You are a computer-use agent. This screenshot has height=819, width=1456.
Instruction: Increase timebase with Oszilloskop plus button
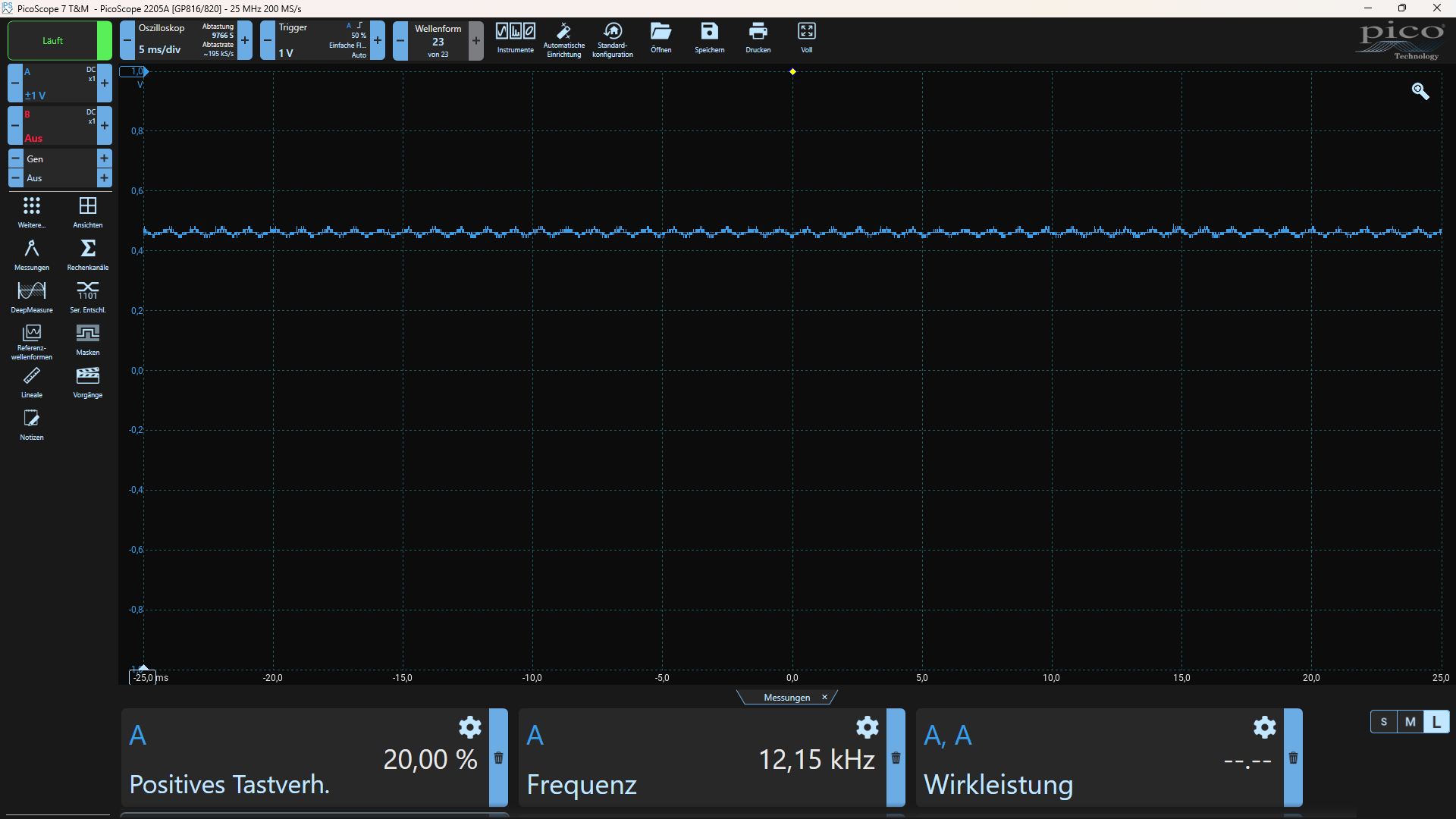(245, 41)
